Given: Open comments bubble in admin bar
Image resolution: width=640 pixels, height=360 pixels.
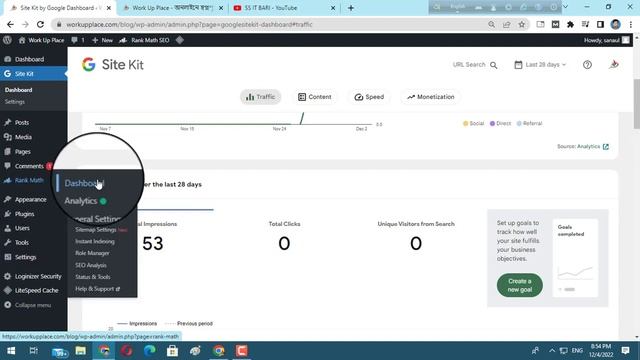Looking at the screenshot, I should (78, 40).
